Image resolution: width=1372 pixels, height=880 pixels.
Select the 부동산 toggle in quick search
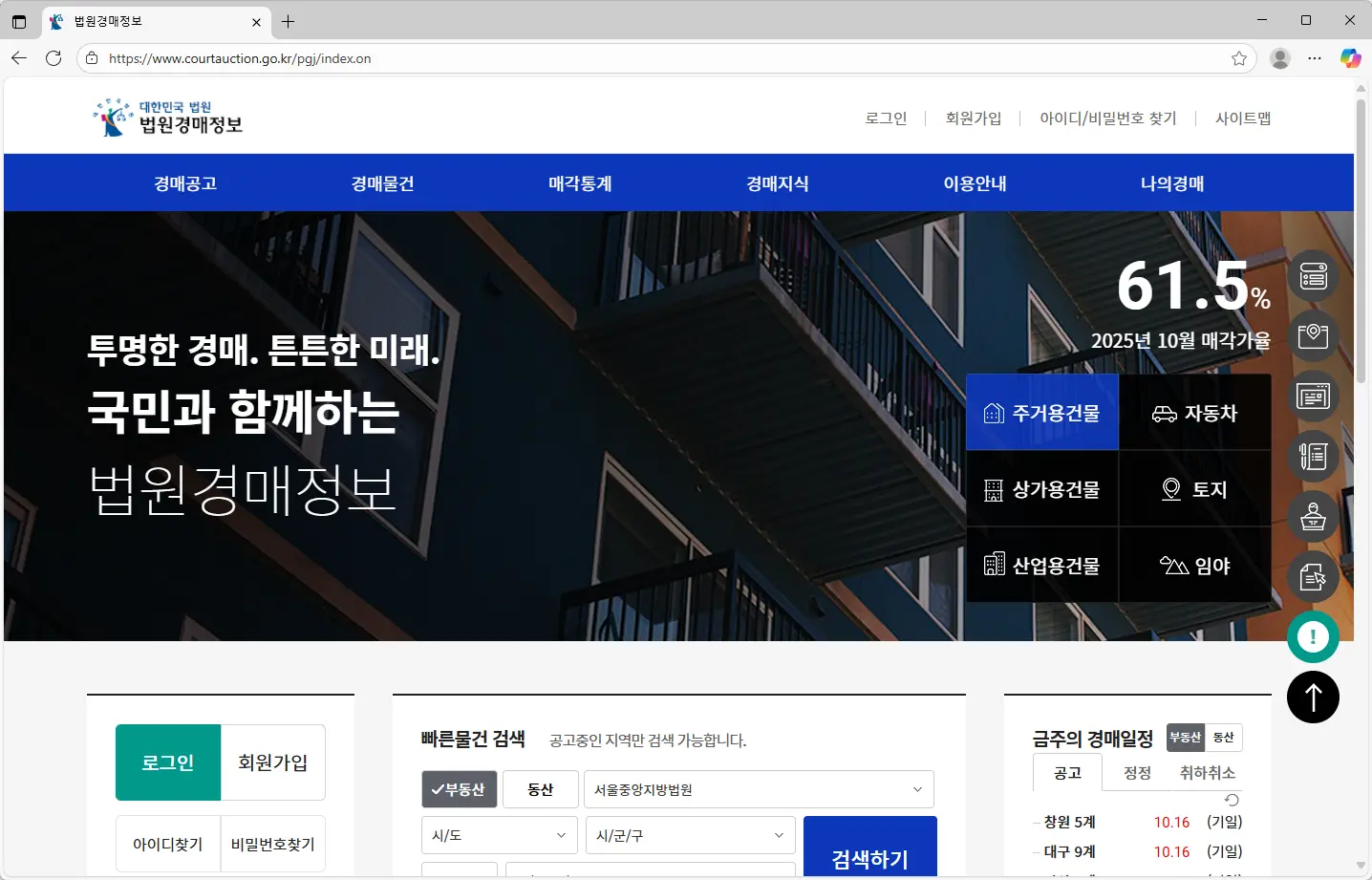point(459,789)
